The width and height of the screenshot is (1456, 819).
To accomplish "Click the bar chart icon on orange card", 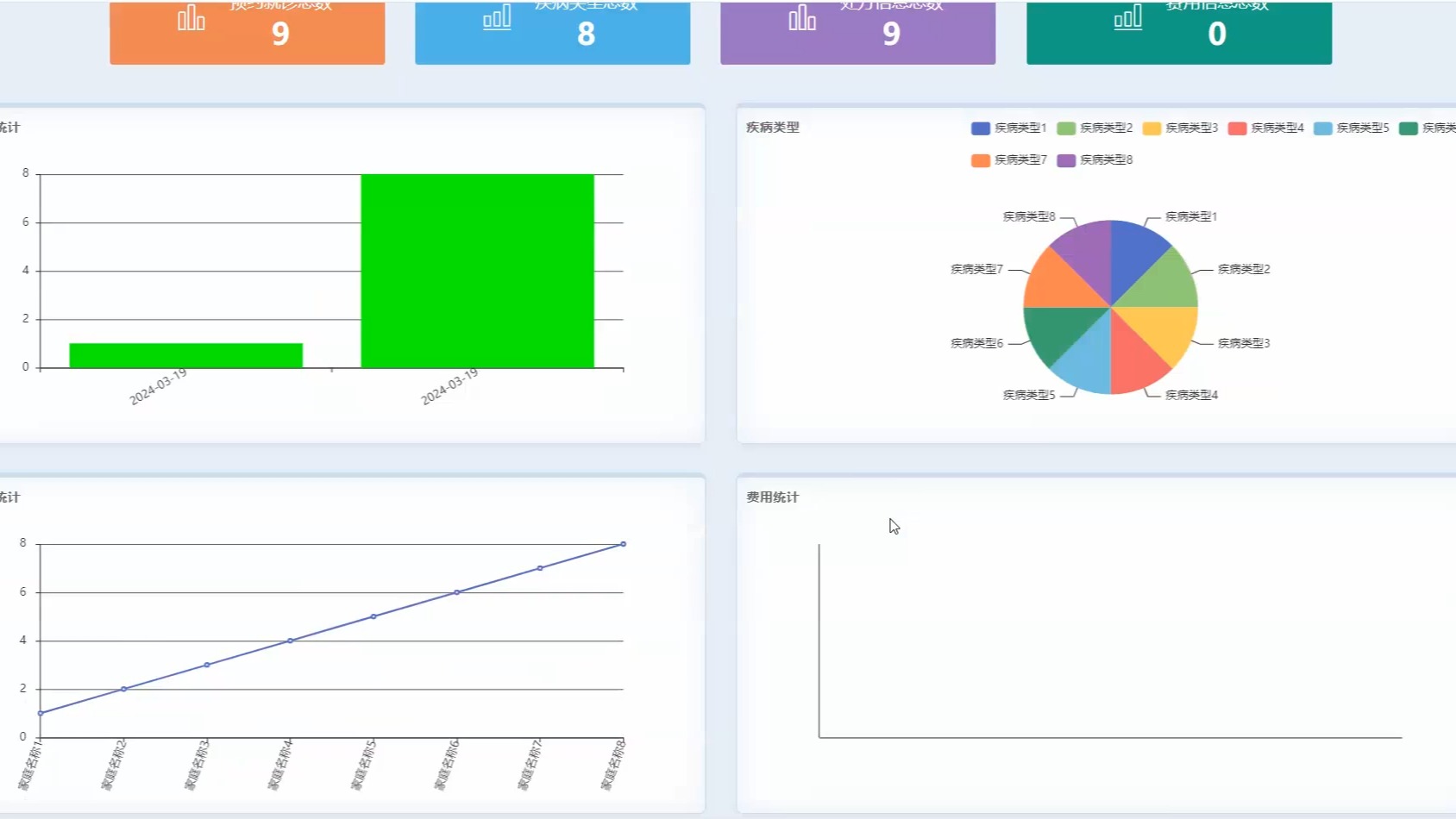I will tap(191, 18).
